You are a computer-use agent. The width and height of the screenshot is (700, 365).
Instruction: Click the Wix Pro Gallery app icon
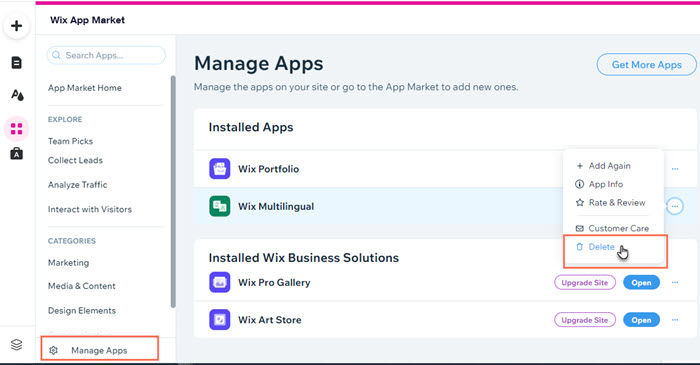(220, 282)
